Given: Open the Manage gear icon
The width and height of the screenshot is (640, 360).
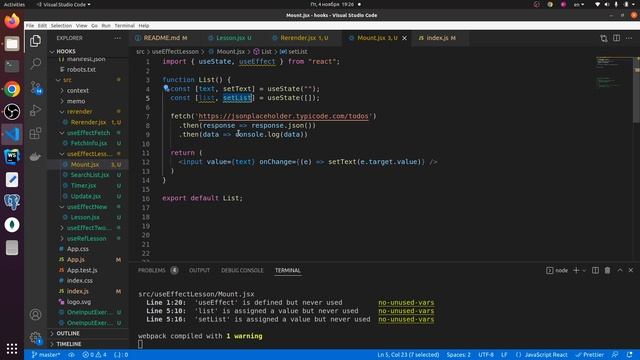Looking at the screenshot, I should pos(36,338).
